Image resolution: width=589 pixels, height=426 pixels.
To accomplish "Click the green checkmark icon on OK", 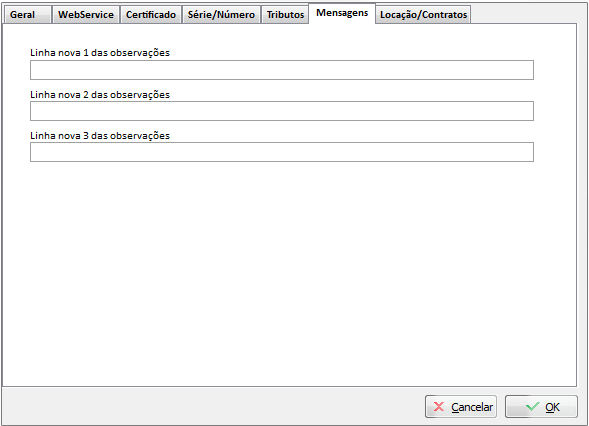I will (x=532, y=406).
